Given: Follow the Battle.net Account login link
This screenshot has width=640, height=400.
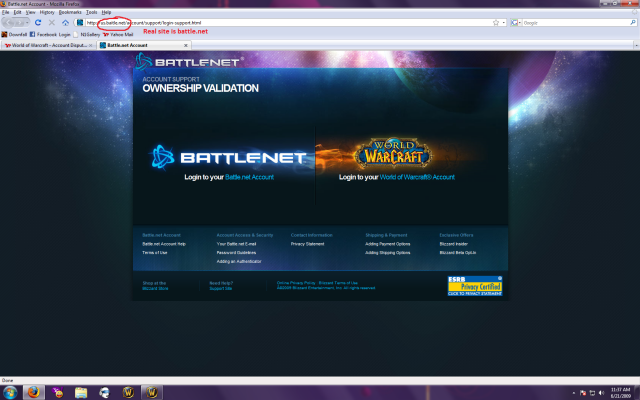Looking at the screenshot, I should pyautogui.click(x=249, y=177).
